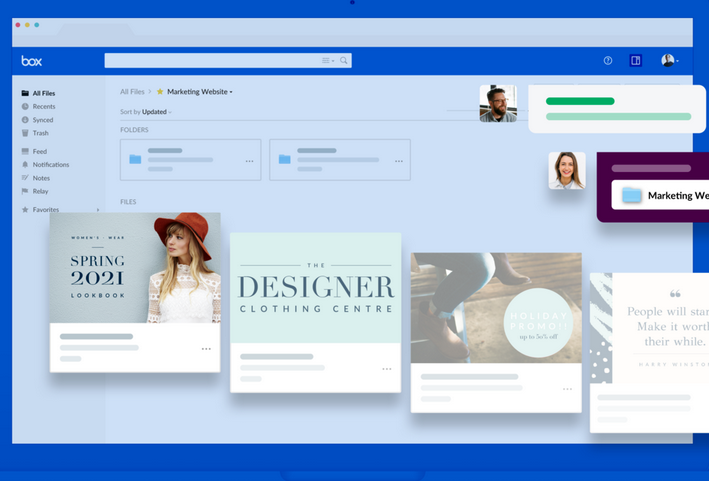Click the All Files breadcrumb link
Screen dimensions: 709x481
coord(132,92)
